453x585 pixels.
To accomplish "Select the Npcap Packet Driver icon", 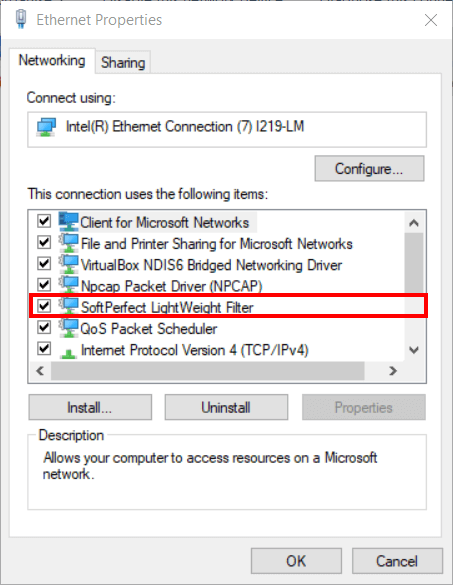I will point(69,285).
